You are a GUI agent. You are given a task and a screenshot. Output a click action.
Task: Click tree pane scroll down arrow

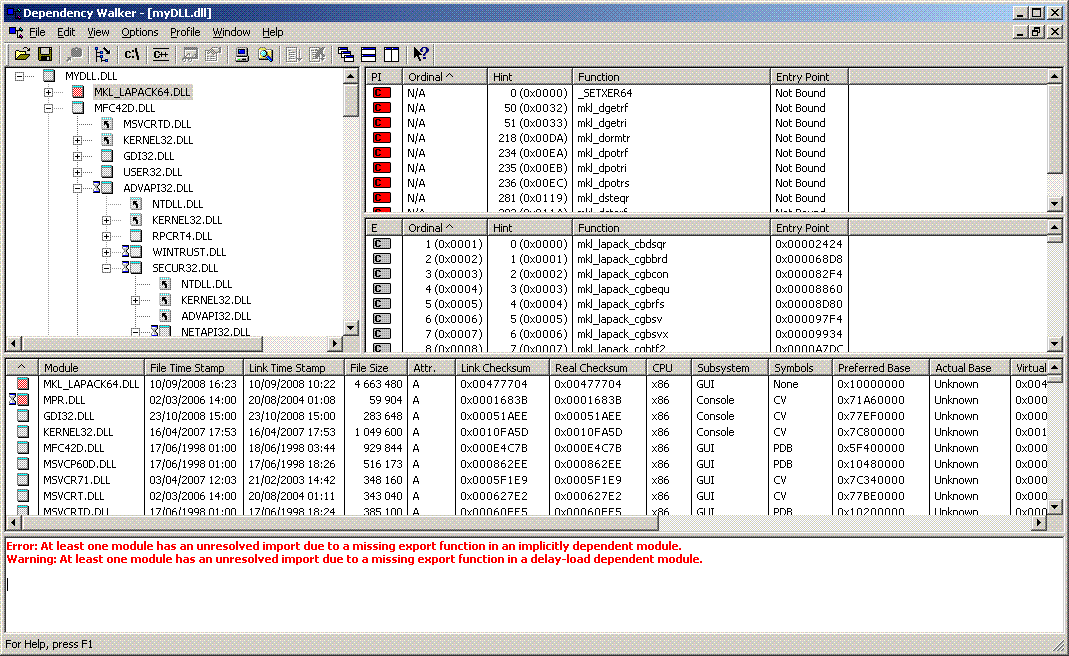(351, 328)
